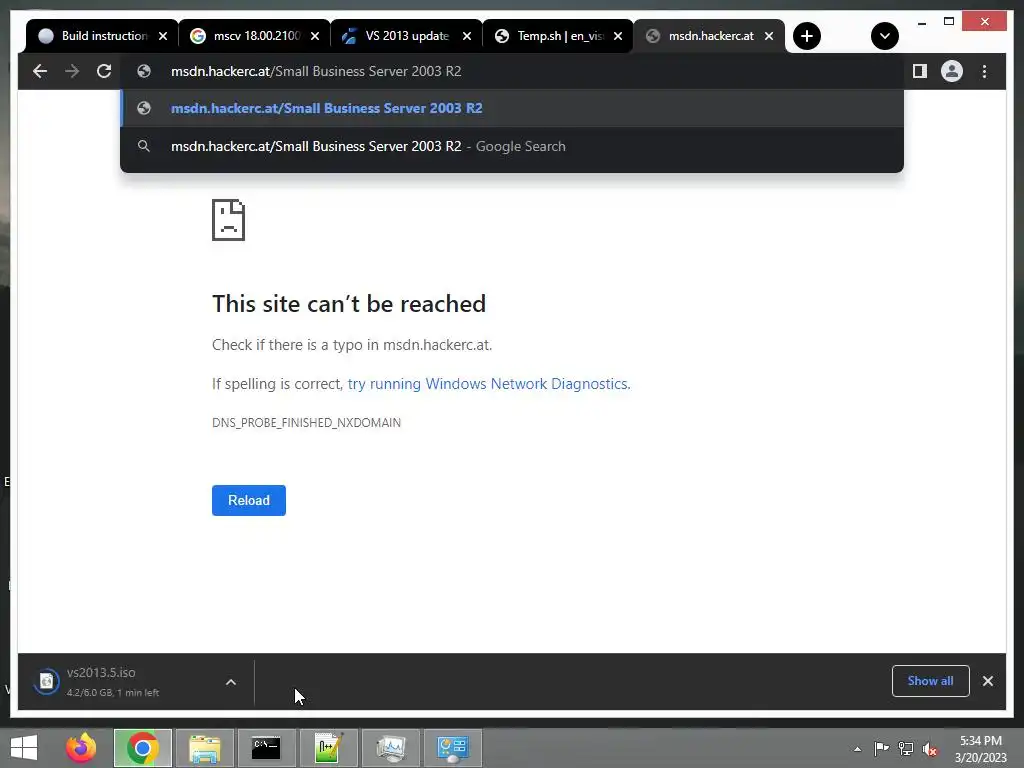
Task: Expand the vs2013.5.iso download options chevron
Action: (x=231, y=682)
